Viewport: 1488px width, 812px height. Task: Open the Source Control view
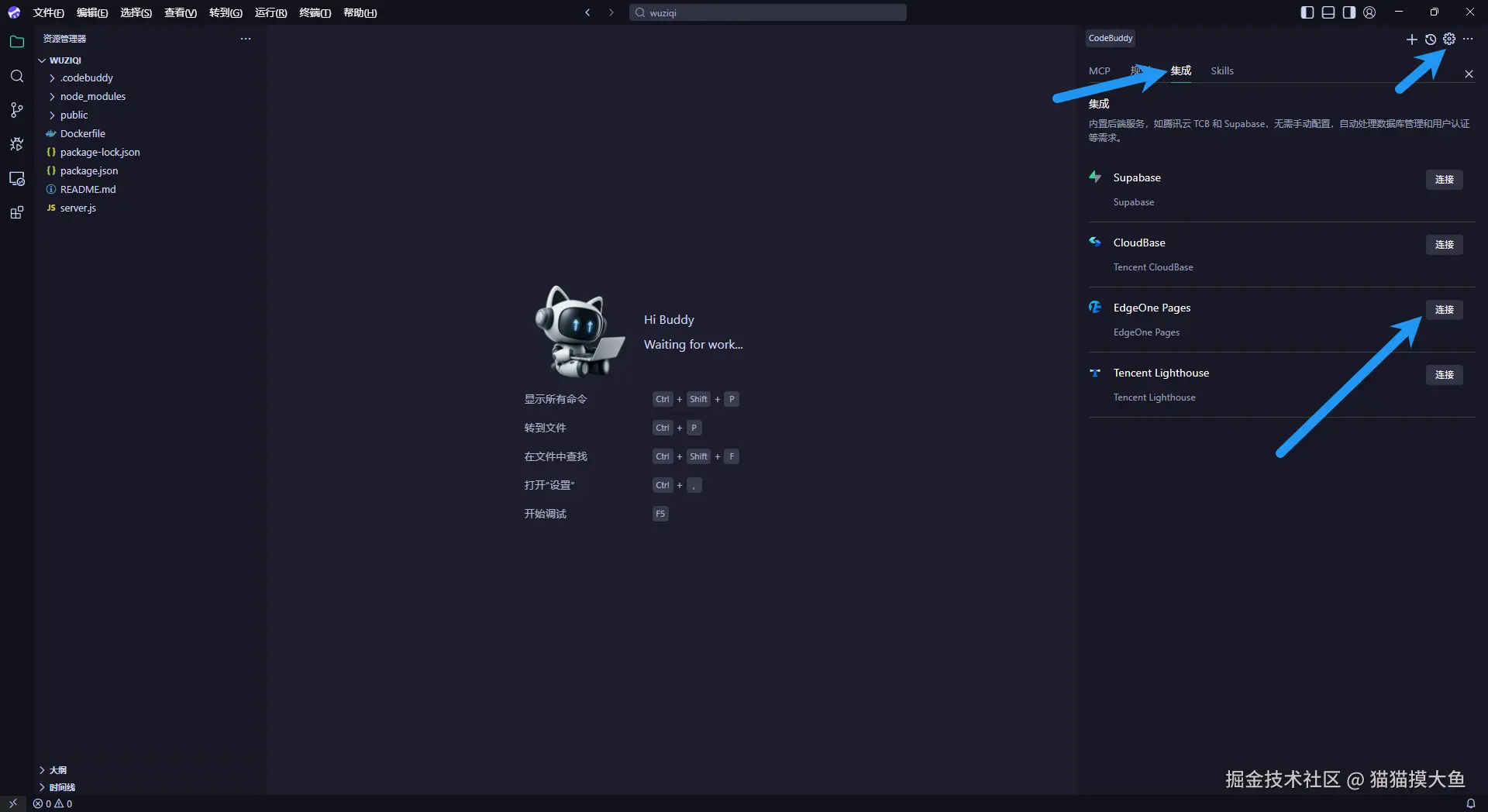tap(17, 110)
